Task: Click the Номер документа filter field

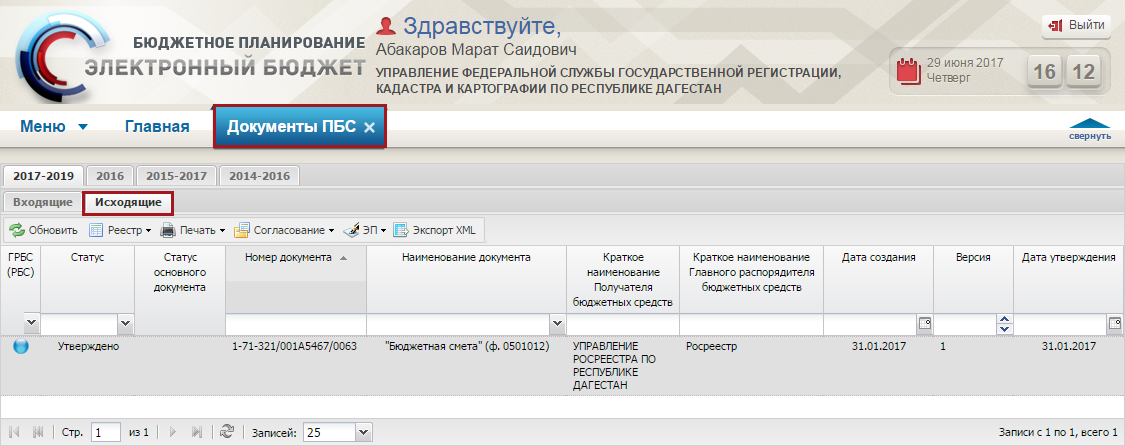Action: coord(296,325)
